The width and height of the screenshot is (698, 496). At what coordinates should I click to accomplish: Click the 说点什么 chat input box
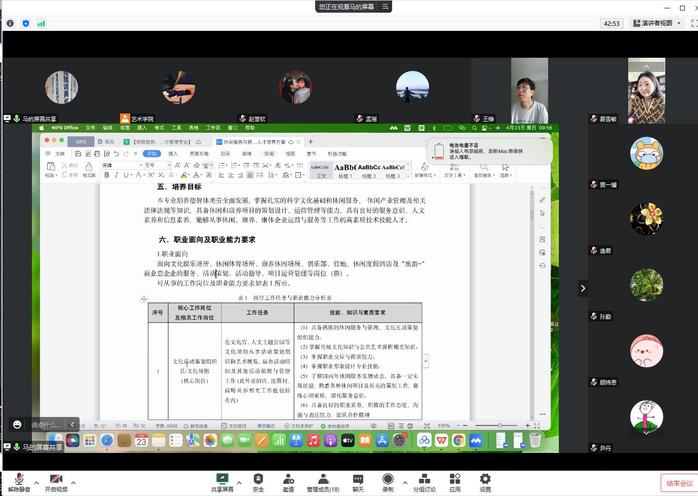[42, 424]
